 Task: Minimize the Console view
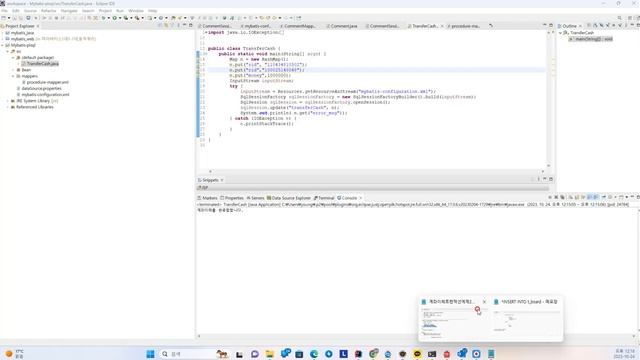(632, 197)
